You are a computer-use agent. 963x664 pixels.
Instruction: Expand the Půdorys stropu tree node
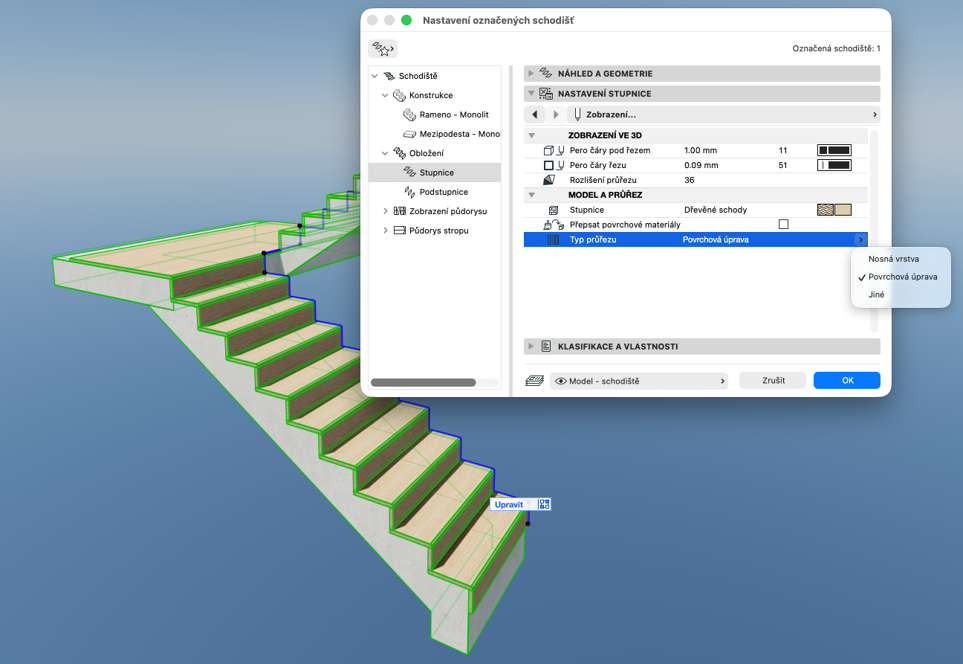click(385, 230)
